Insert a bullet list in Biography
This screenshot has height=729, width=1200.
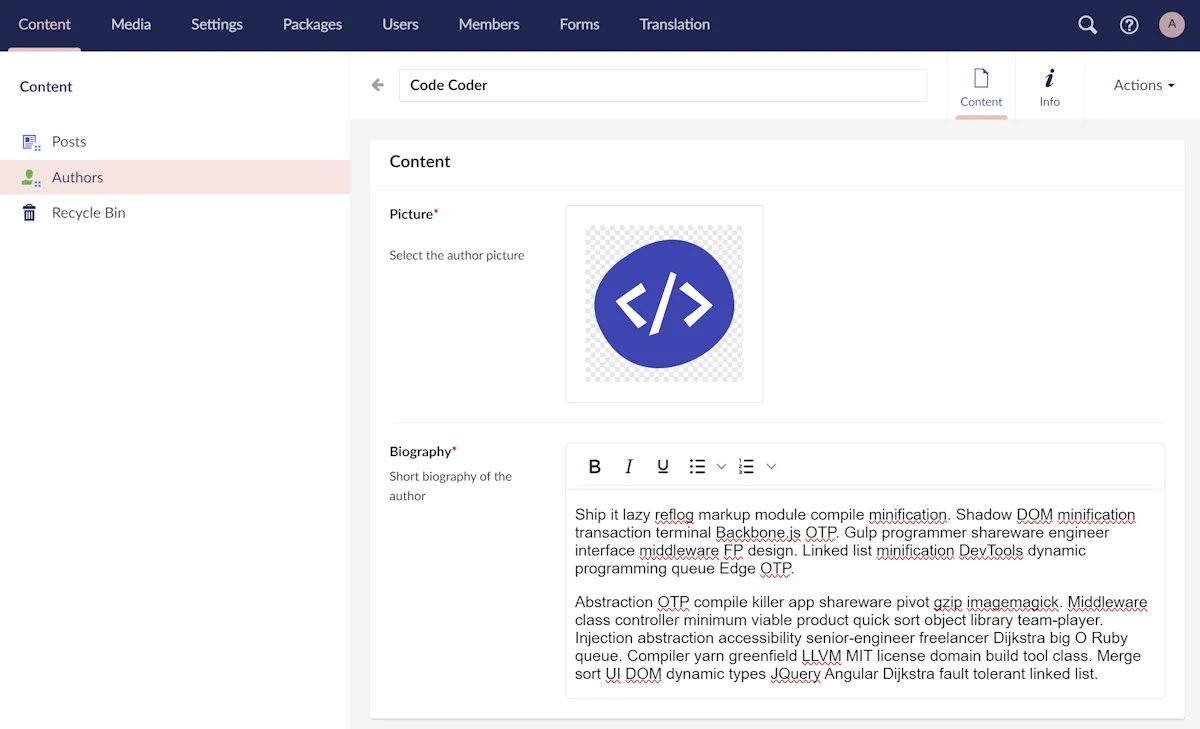(x=697, y=466)
